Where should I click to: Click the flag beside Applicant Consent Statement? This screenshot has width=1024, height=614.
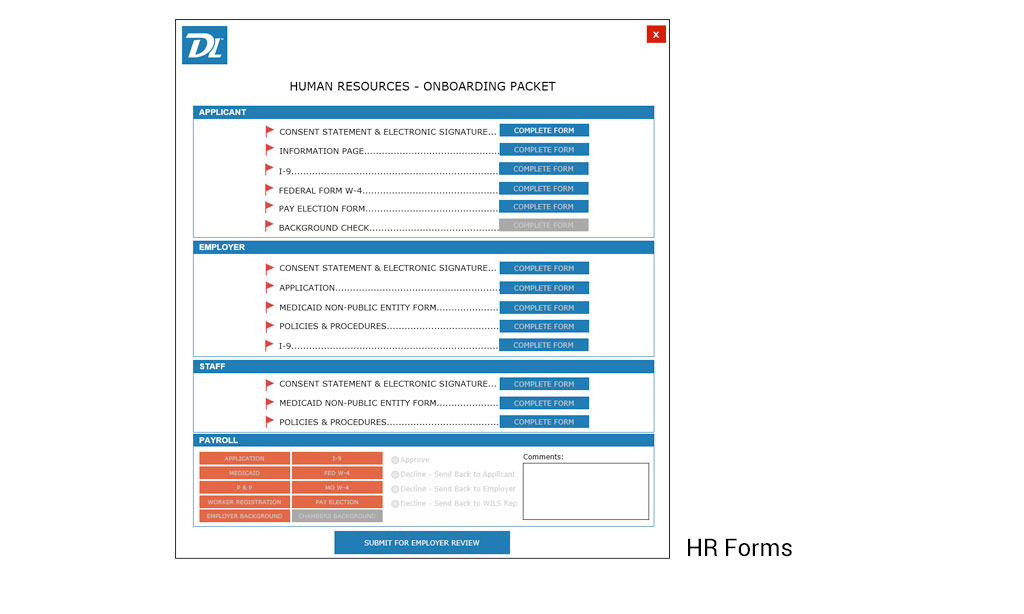point(269,131)
